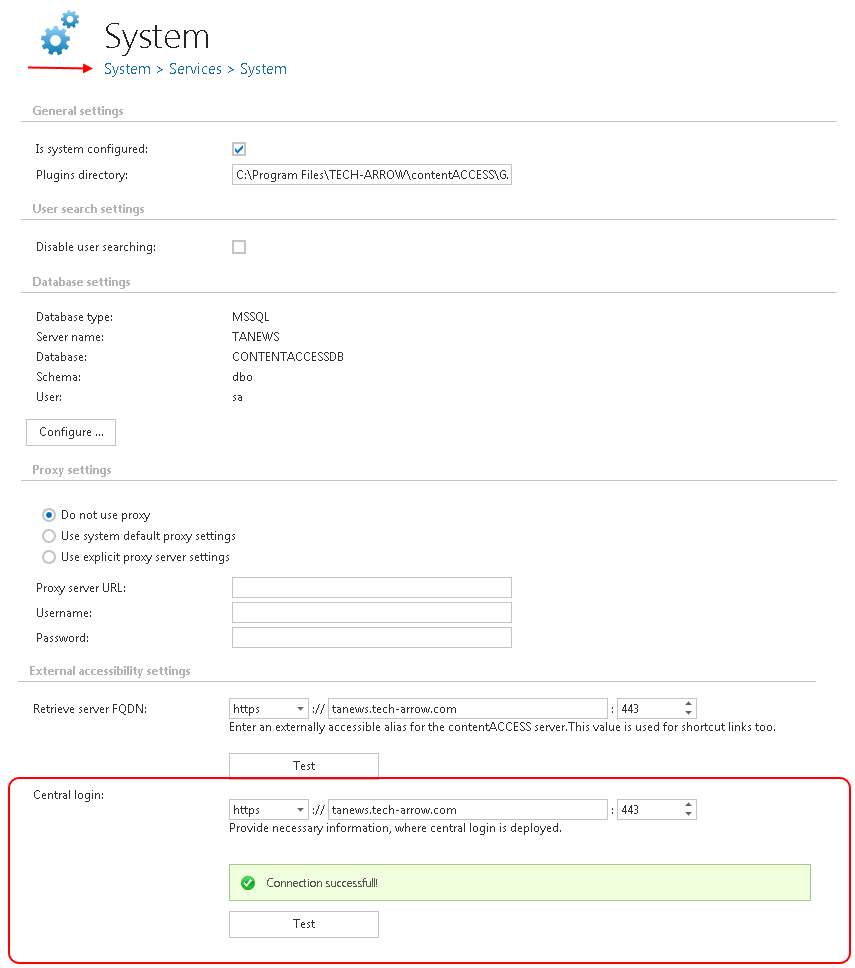Image resolution: width=855 pixels, height=968 pixels.
Task: Choose Use explicit proxy server settings
Action: [49, 557]
